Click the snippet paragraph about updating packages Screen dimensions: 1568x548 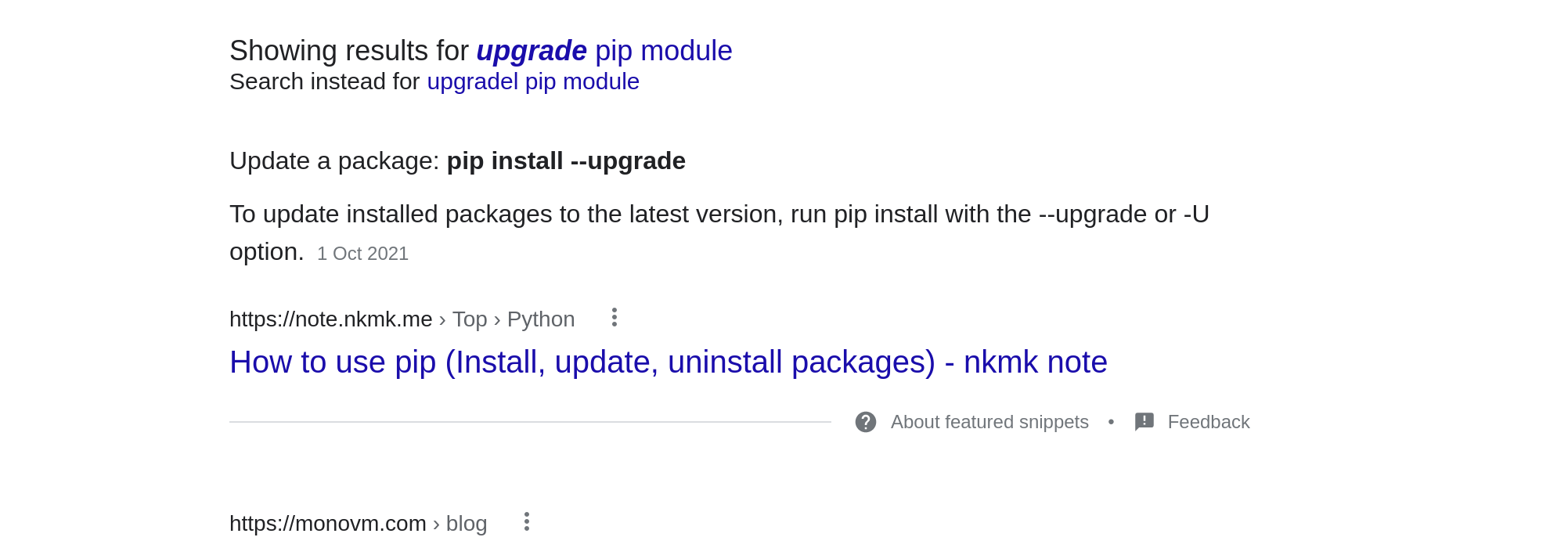coord(719,215)
